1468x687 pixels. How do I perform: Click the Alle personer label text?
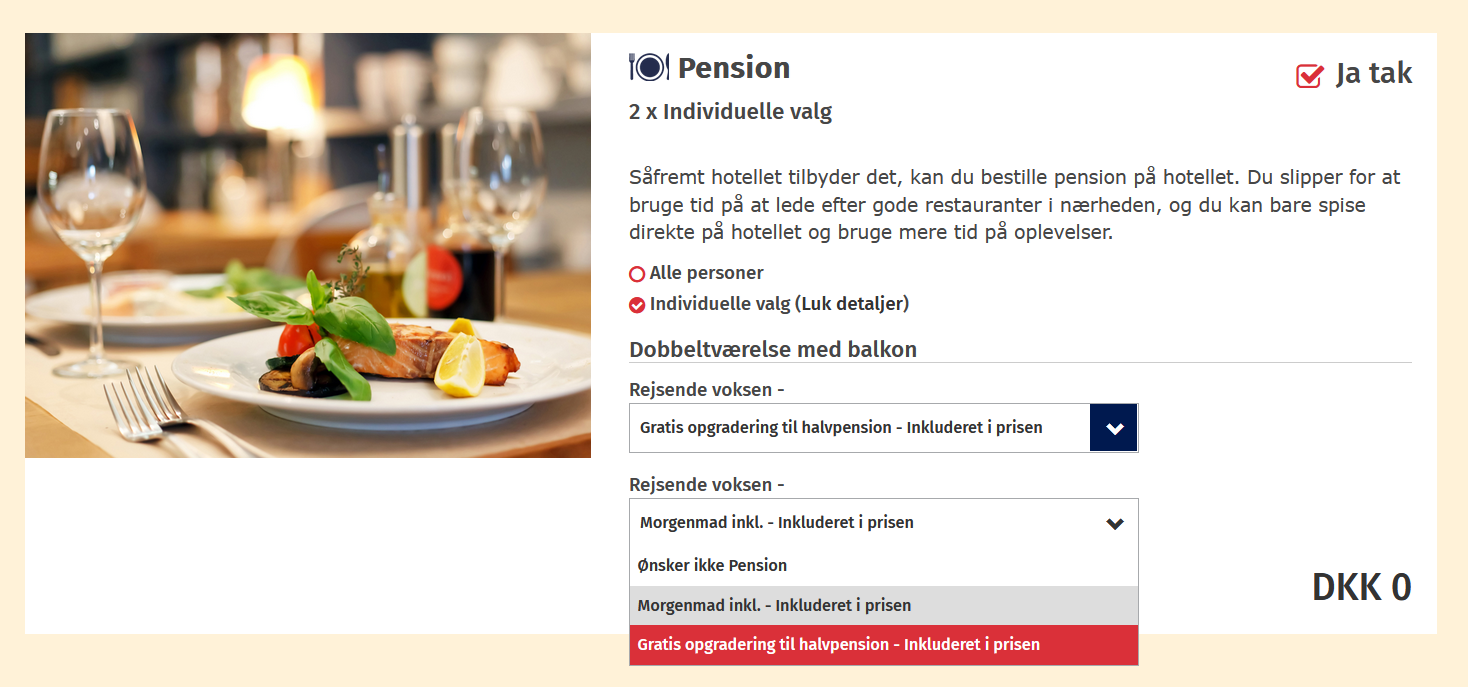706,273
